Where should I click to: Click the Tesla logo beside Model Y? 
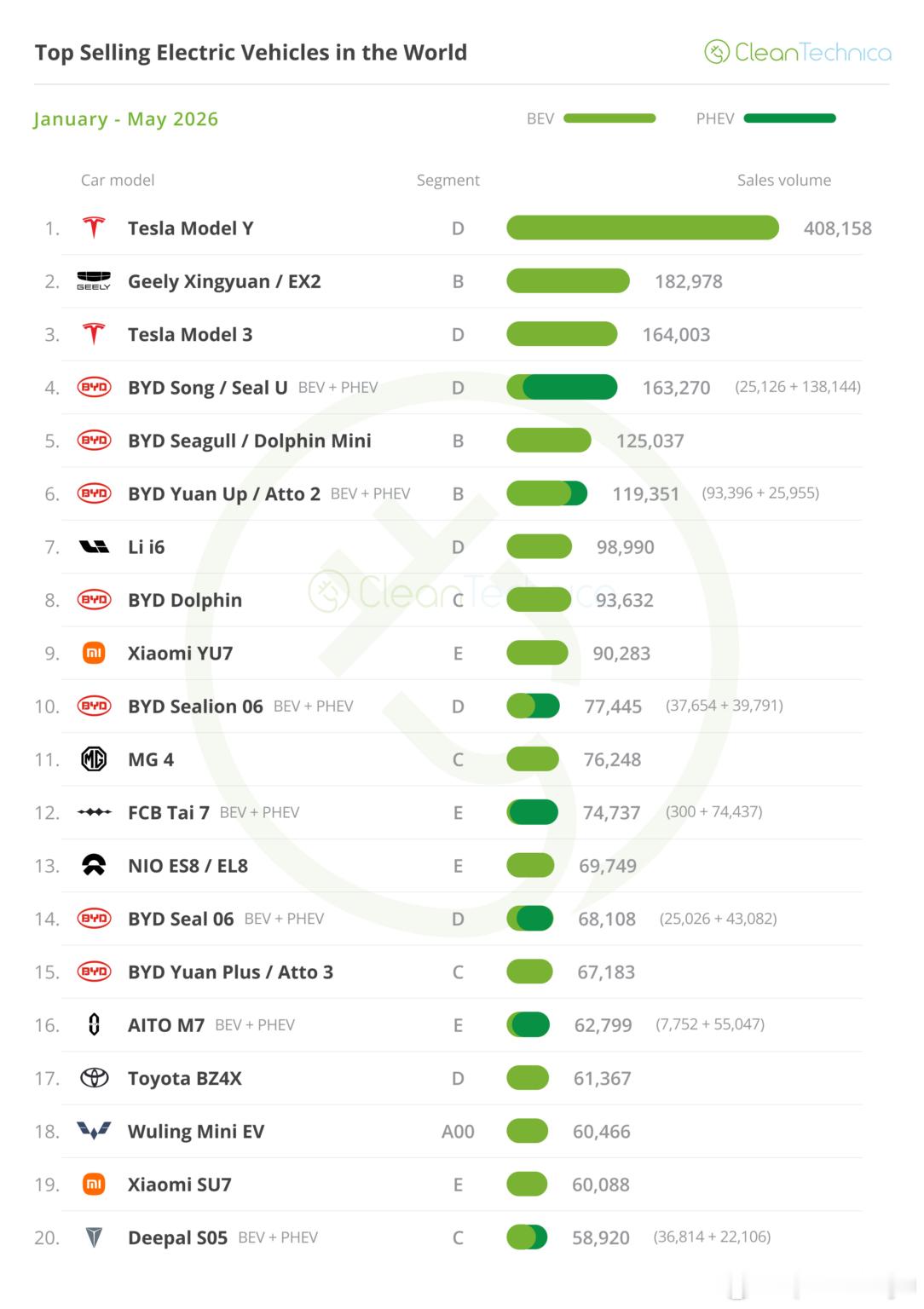[x=94, y=228]
